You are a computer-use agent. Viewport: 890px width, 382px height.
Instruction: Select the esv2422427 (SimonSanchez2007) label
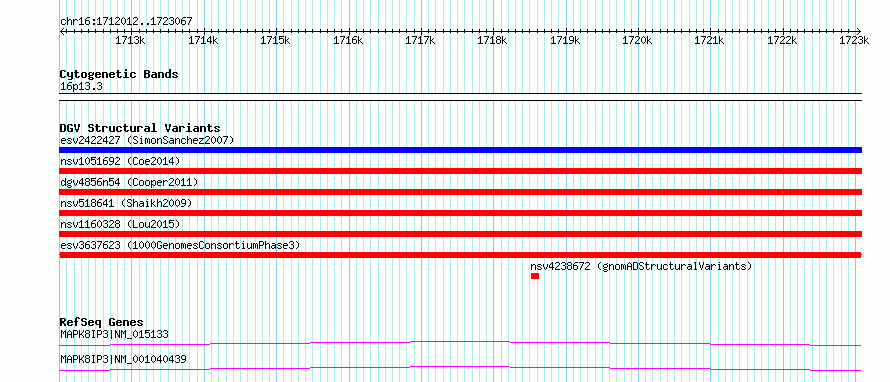pos(147,140)
